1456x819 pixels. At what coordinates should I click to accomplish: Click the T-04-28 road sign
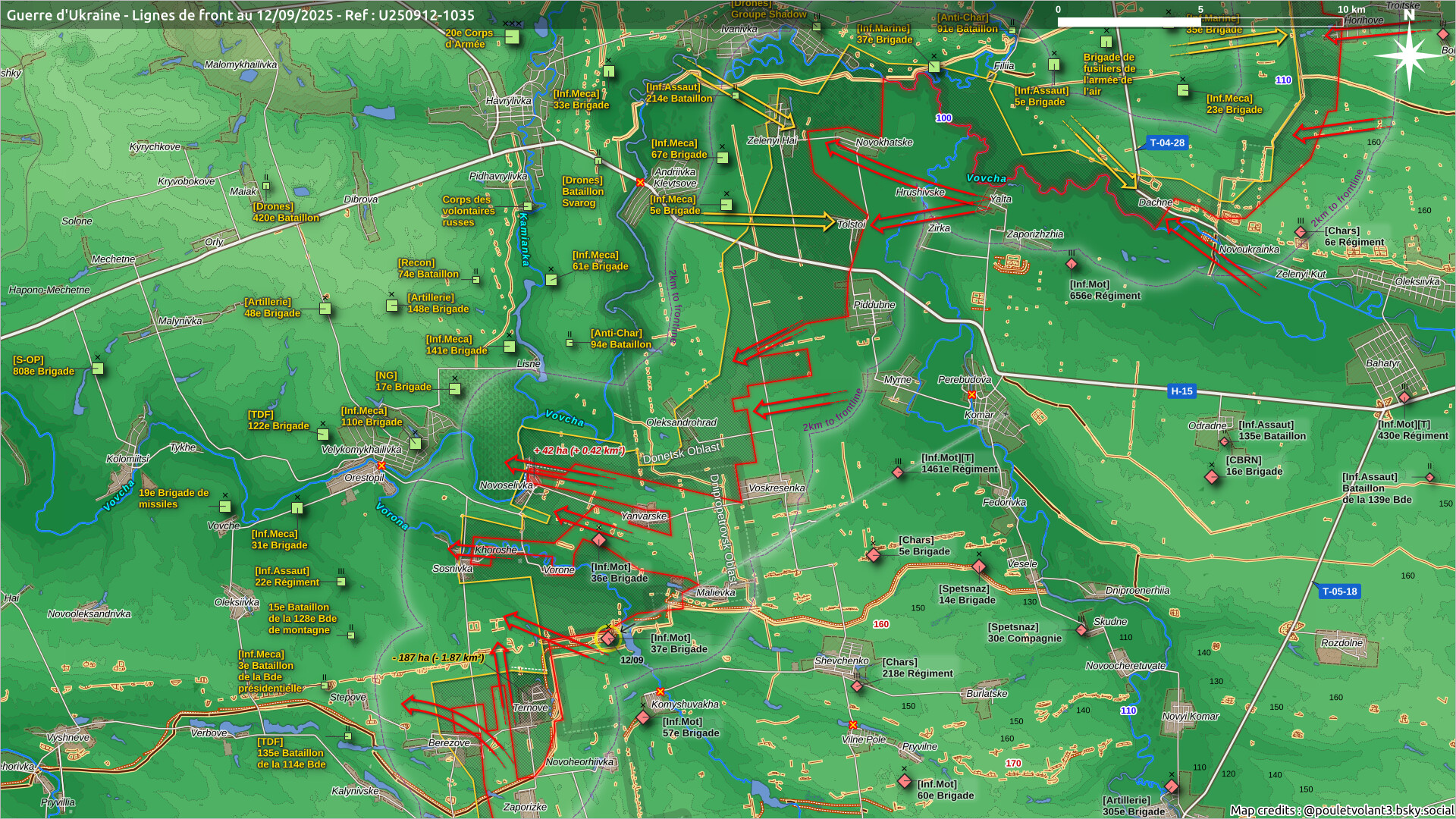point(1166,143)
